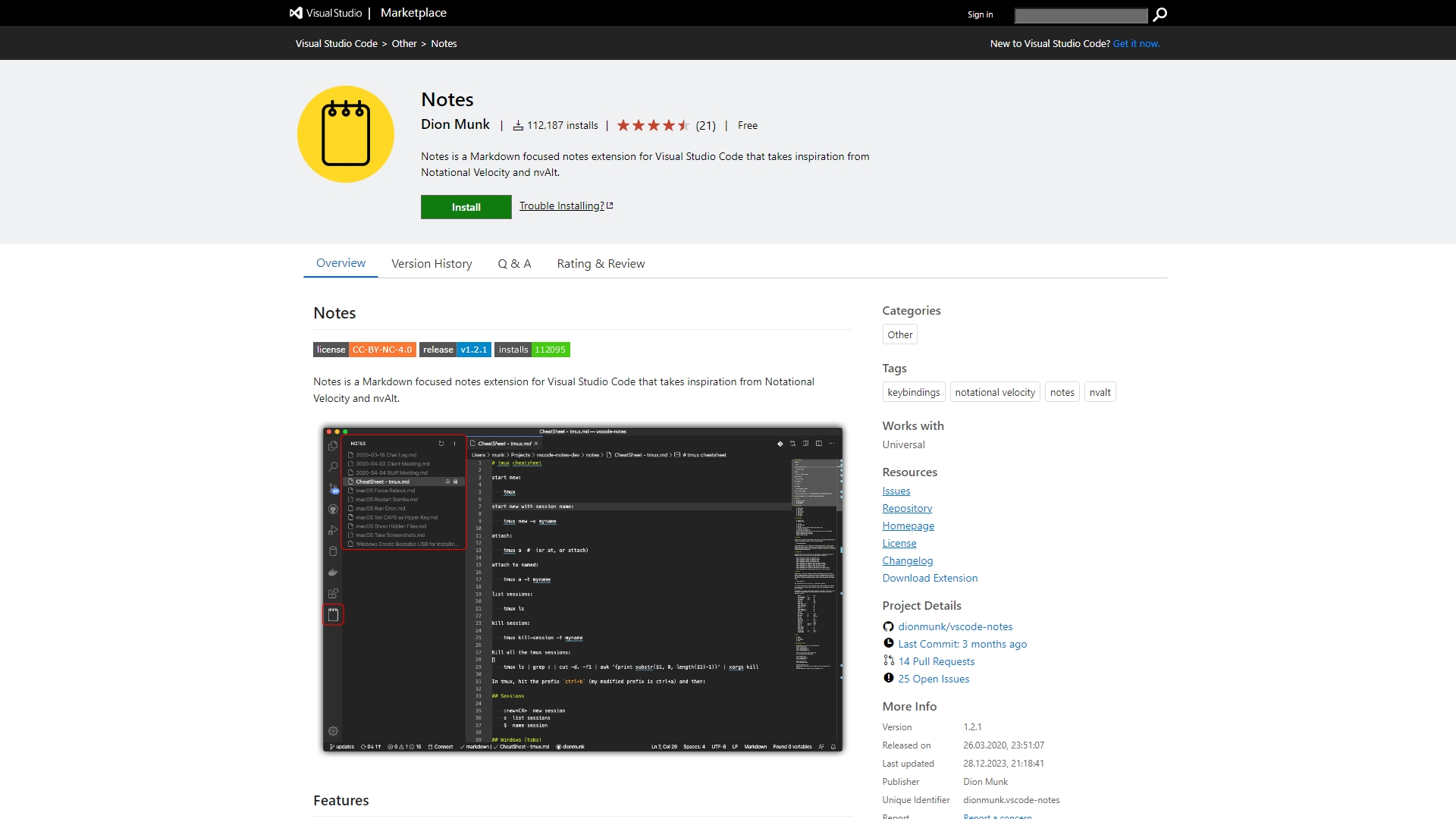This screenshot has height=819, width=1456.
Task: Open 14 Pull Requests link
Action: [936, 661]
